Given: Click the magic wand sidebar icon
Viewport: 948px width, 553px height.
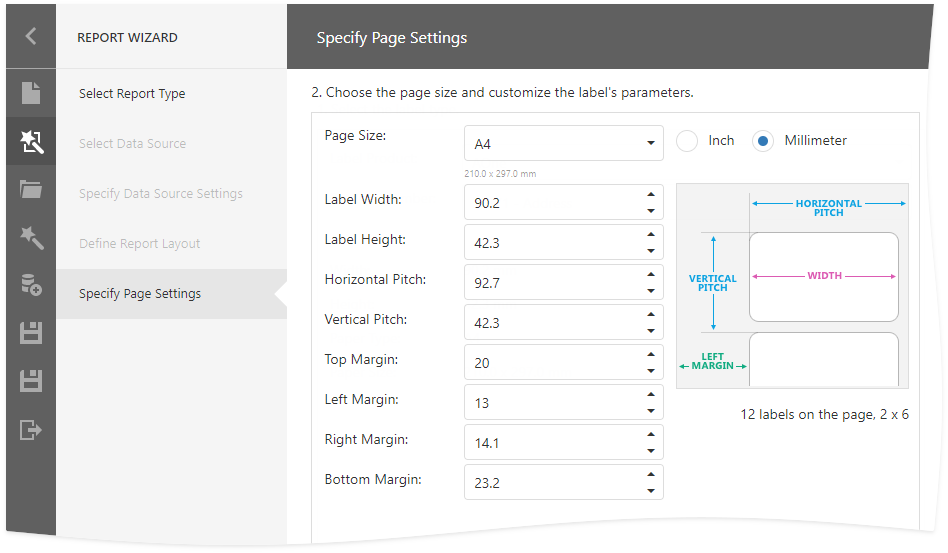Looking at the screenshot, I should 31,237.
